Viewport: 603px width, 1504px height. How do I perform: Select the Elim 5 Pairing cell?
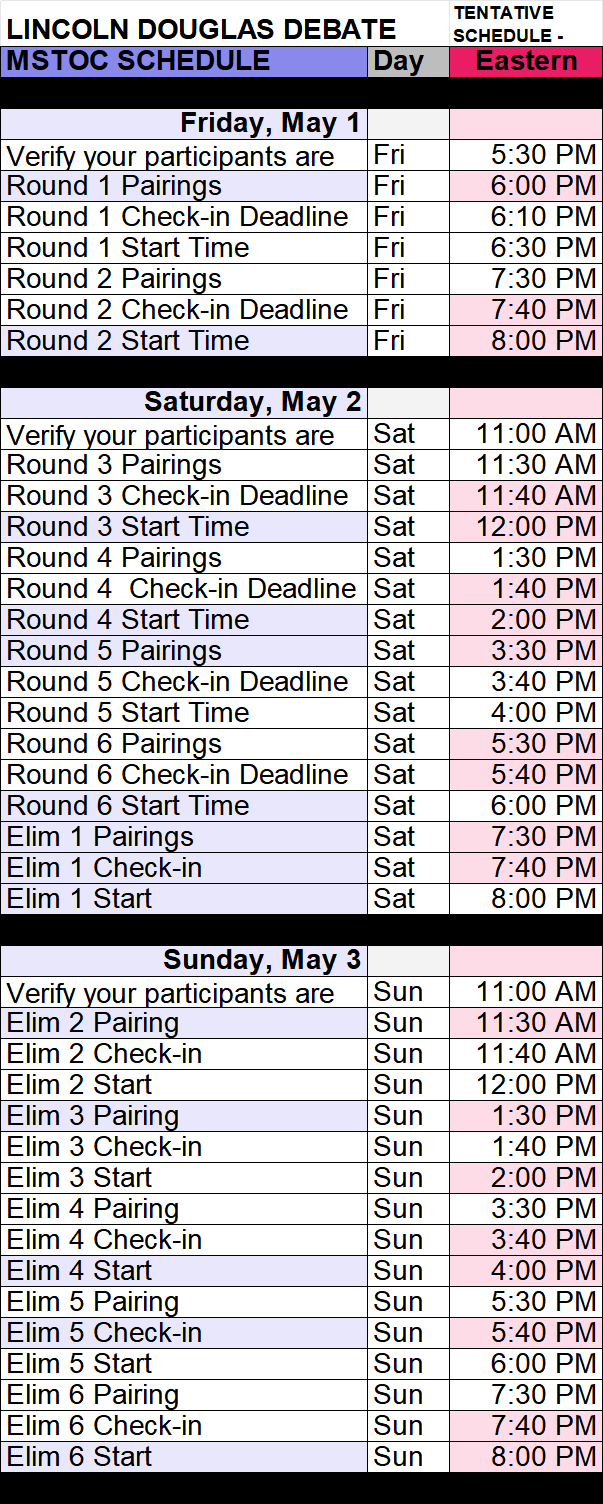click(x=184, y=1302)
